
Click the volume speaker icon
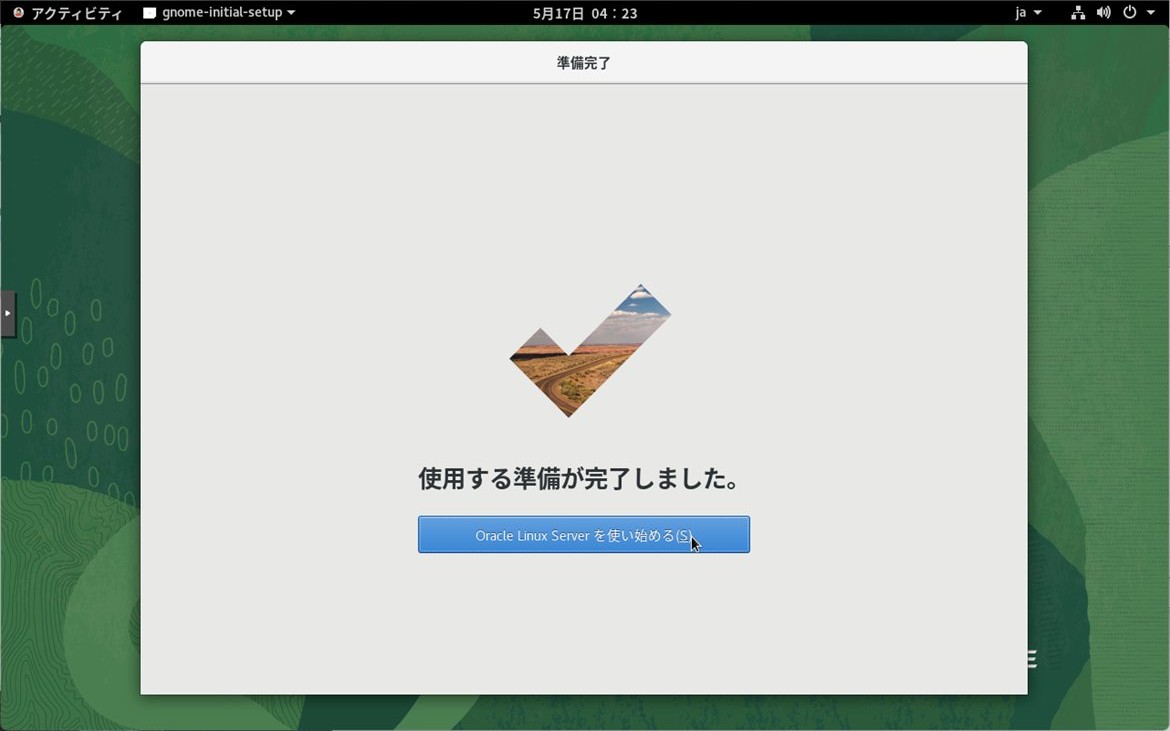tap(1104, 13)
